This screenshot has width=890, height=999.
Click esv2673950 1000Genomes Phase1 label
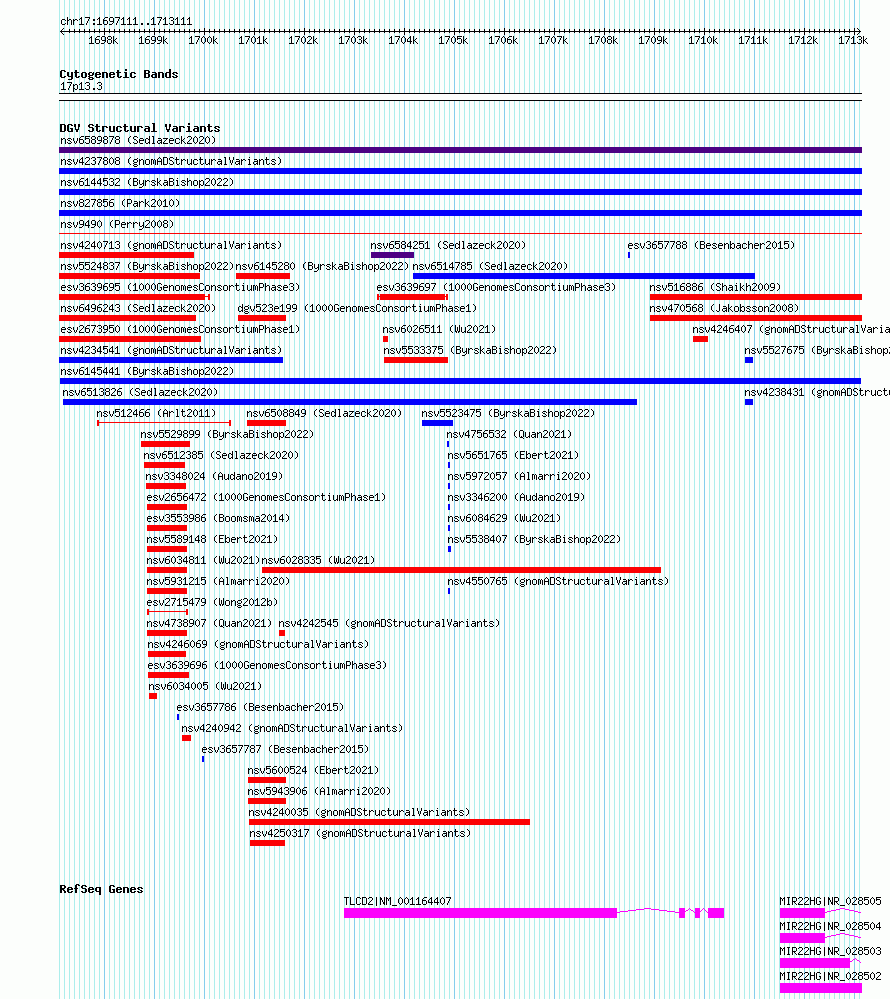tap(180, 329)
